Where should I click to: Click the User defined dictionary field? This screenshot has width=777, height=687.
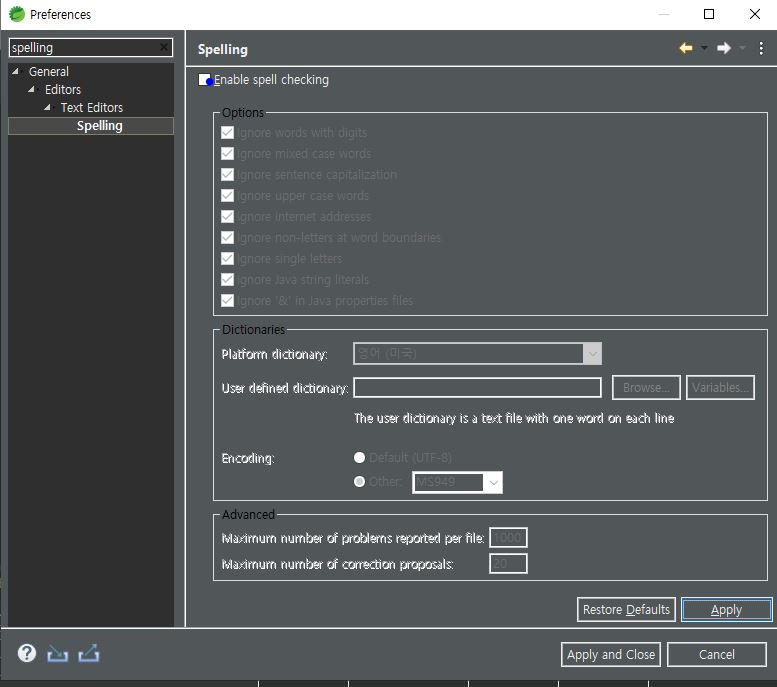coord(477,388)
